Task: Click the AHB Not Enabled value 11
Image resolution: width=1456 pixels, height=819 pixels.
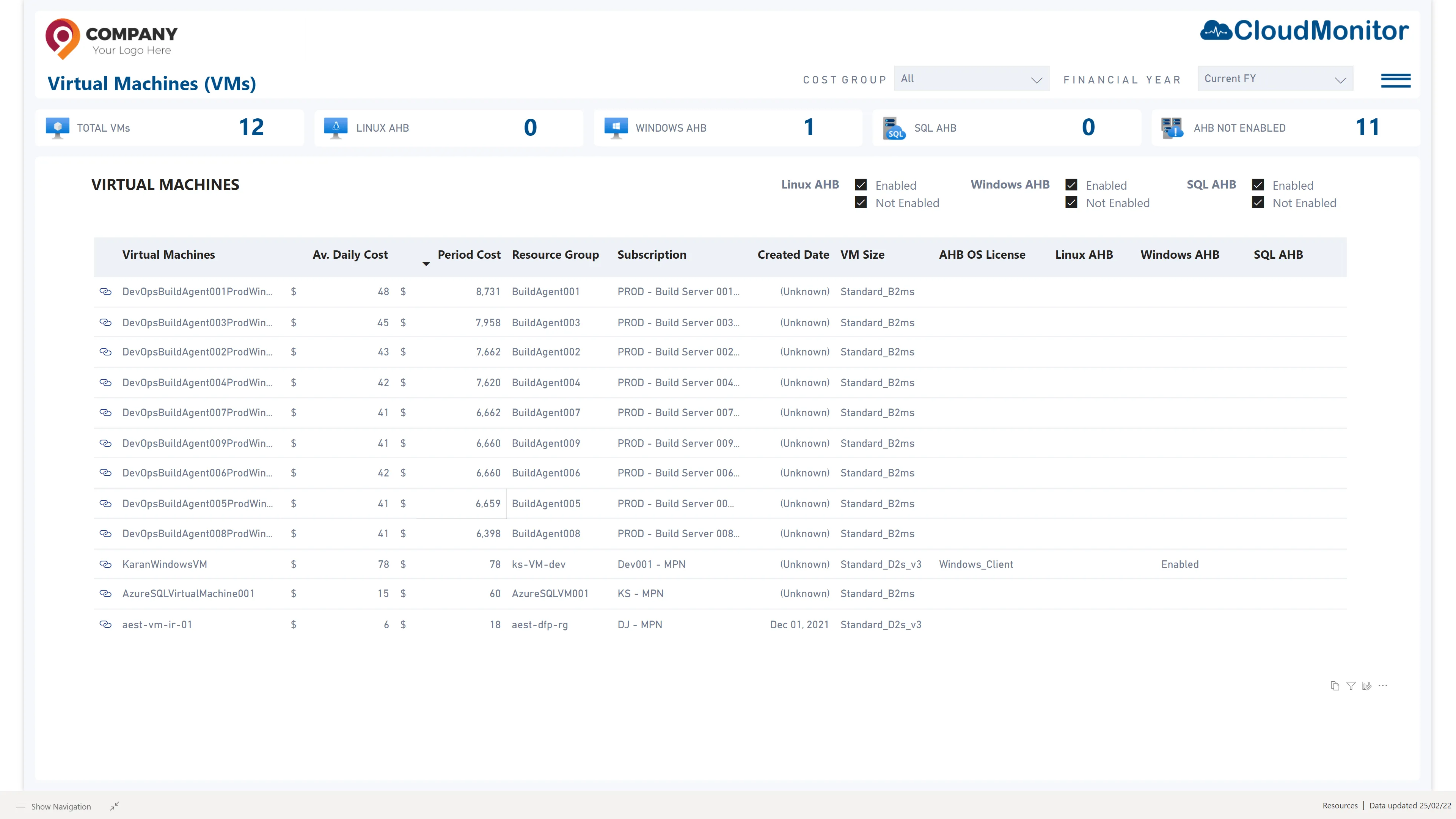Action: pos(1367,127)
